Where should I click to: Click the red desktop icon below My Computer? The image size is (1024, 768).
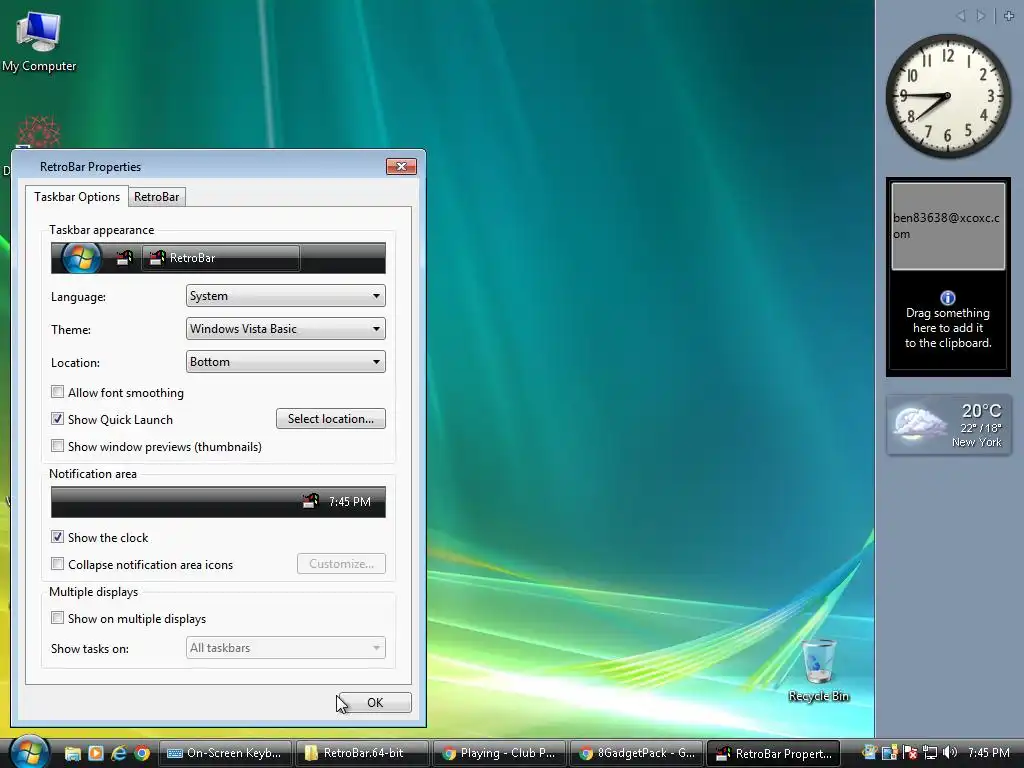pos(39,133)
